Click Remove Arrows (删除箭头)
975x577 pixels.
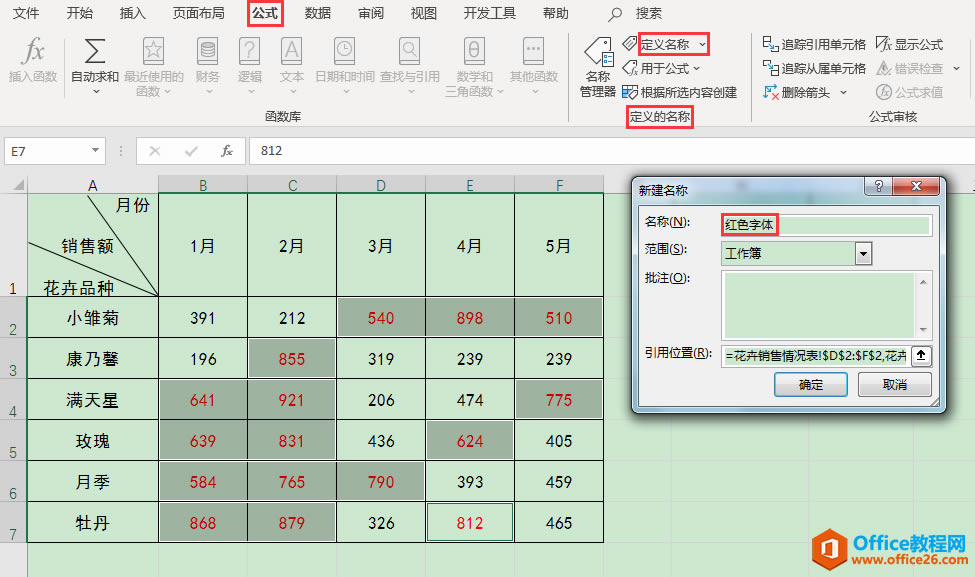[797, 93]
